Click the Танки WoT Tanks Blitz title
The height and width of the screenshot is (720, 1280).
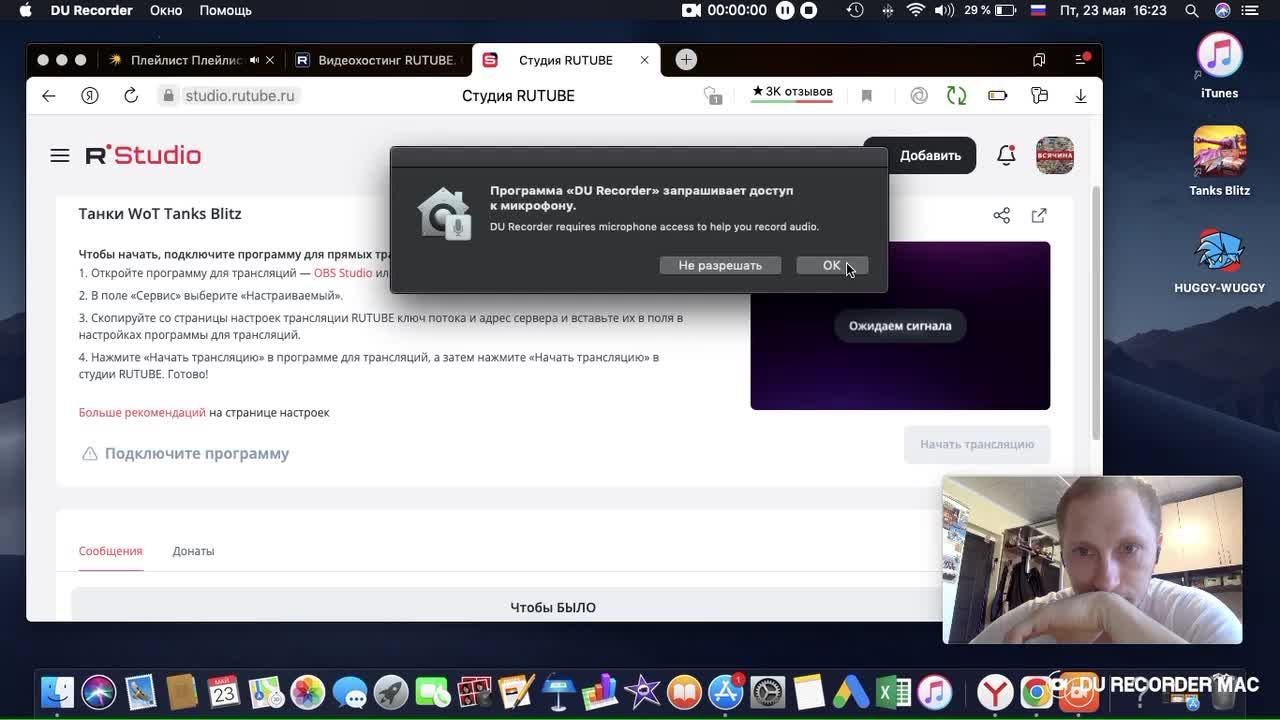(x=160, y=213)
